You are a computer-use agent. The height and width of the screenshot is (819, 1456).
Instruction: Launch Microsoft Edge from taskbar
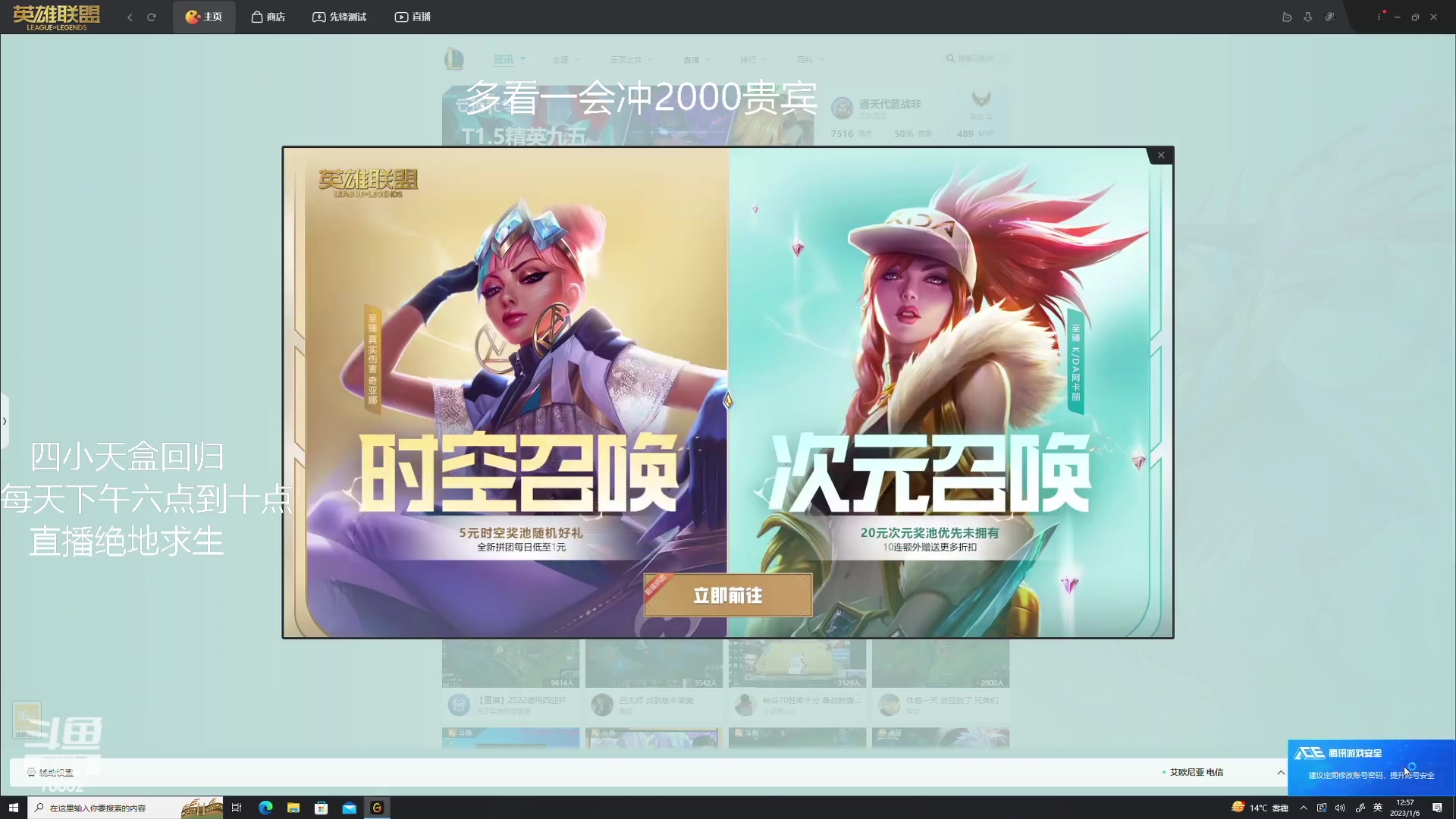(x=265, y=808)
